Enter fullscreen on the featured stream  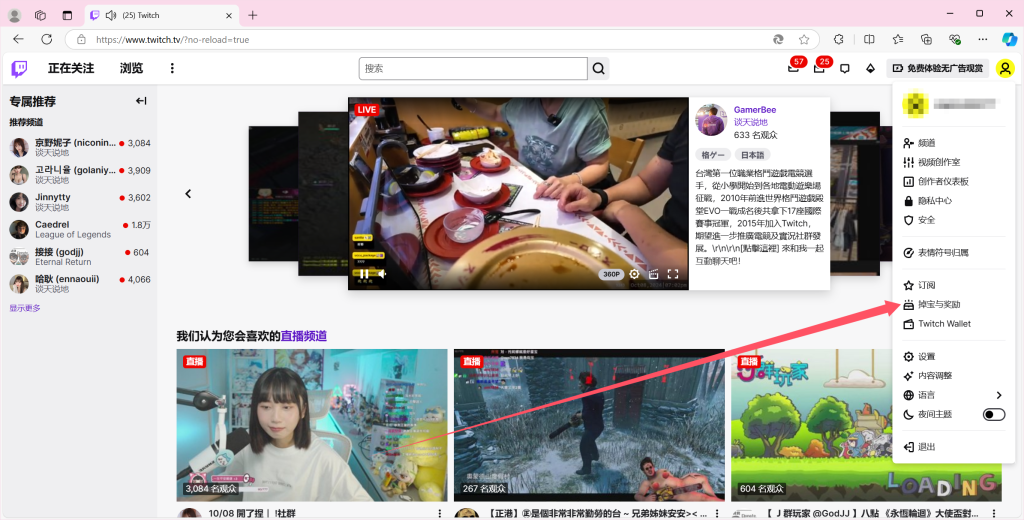point(673,274)
